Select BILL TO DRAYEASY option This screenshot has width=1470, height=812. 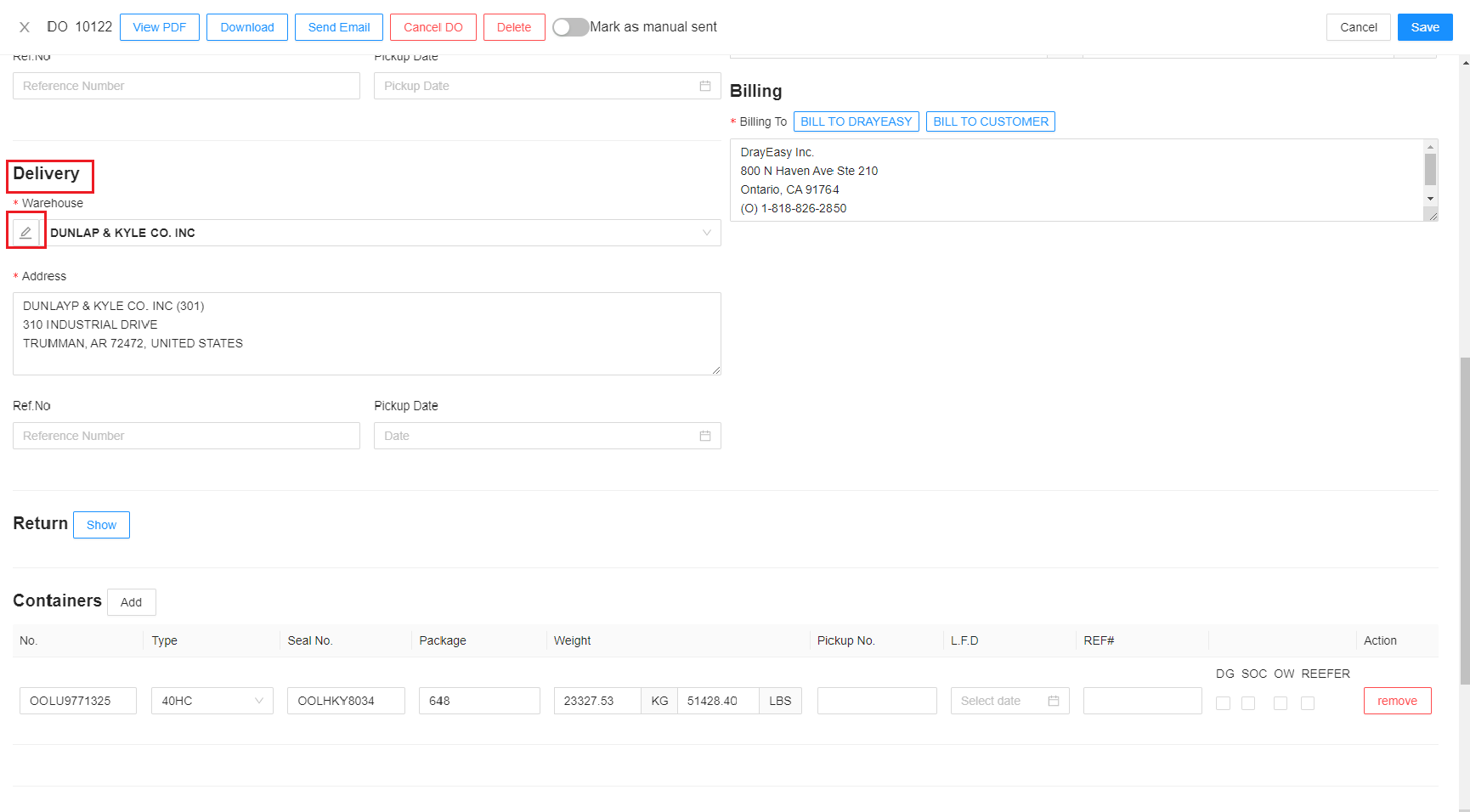[856, 121]
